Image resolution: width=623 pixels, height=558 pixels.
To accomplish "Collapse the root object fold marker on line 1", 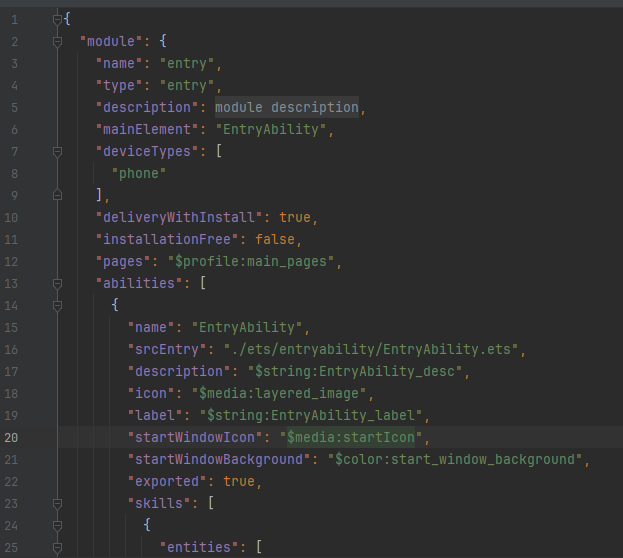I will coord(57,19).
